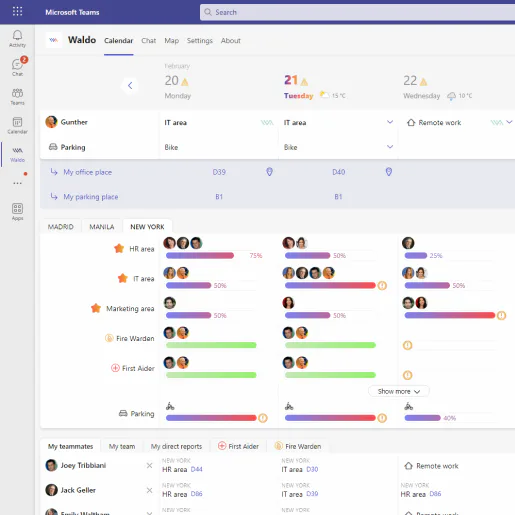This screenshot has width=515, height=515.
Task: Expand Tuesday's IT area dropdown
Action: tap(390, 122)
